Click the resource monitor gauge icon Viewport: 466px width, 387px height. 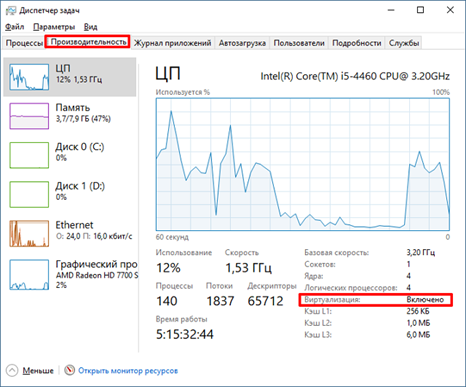click(69, 370)
